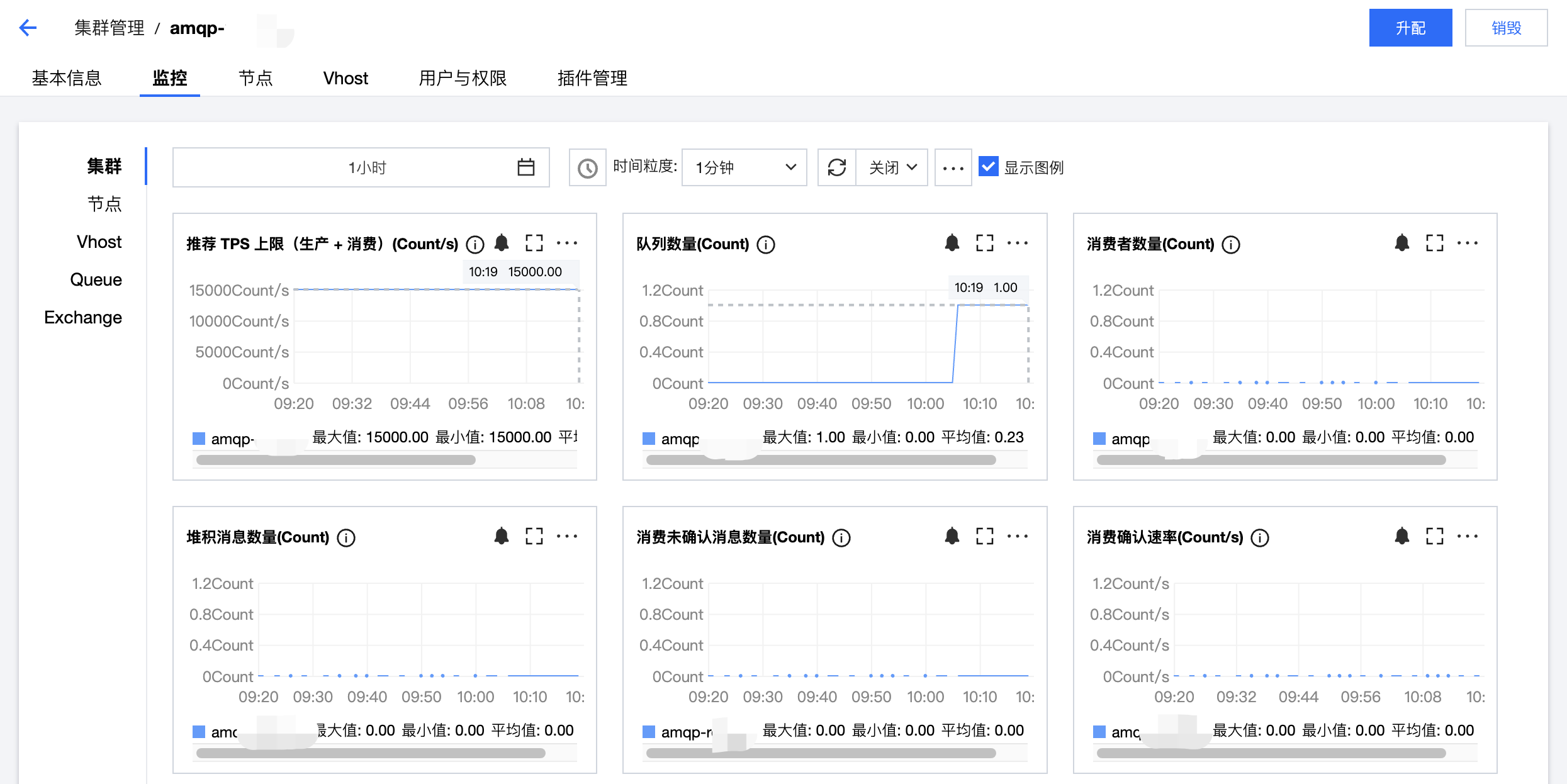This screenshot has height=784, width=1567.
Task: Open the toolbar more-options ellipsis
Action: point(953,168)
